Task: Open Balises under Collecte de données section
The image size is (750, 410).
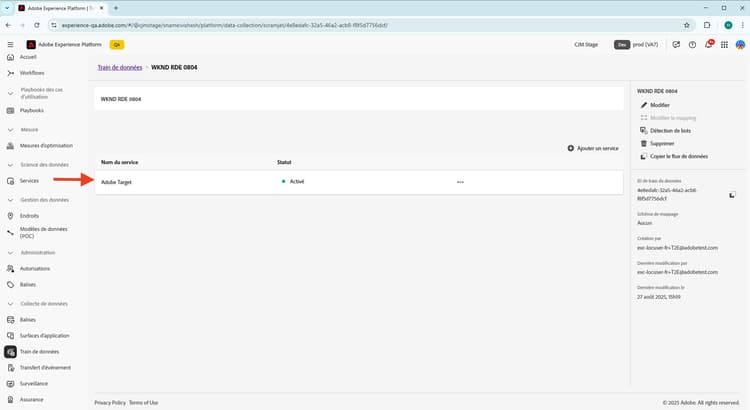Action: coord(28,320)
